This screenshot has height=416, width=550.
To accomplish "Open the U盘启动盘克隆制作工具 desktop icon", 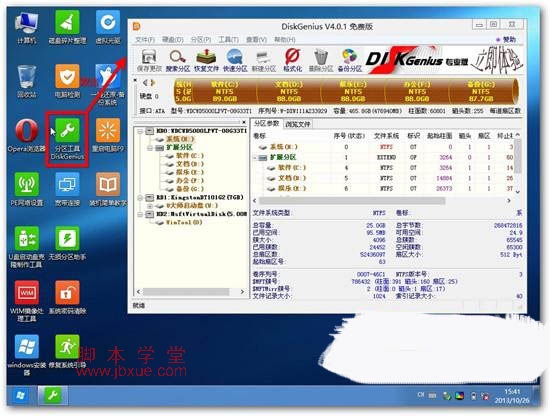I will (x=27, y=247).
